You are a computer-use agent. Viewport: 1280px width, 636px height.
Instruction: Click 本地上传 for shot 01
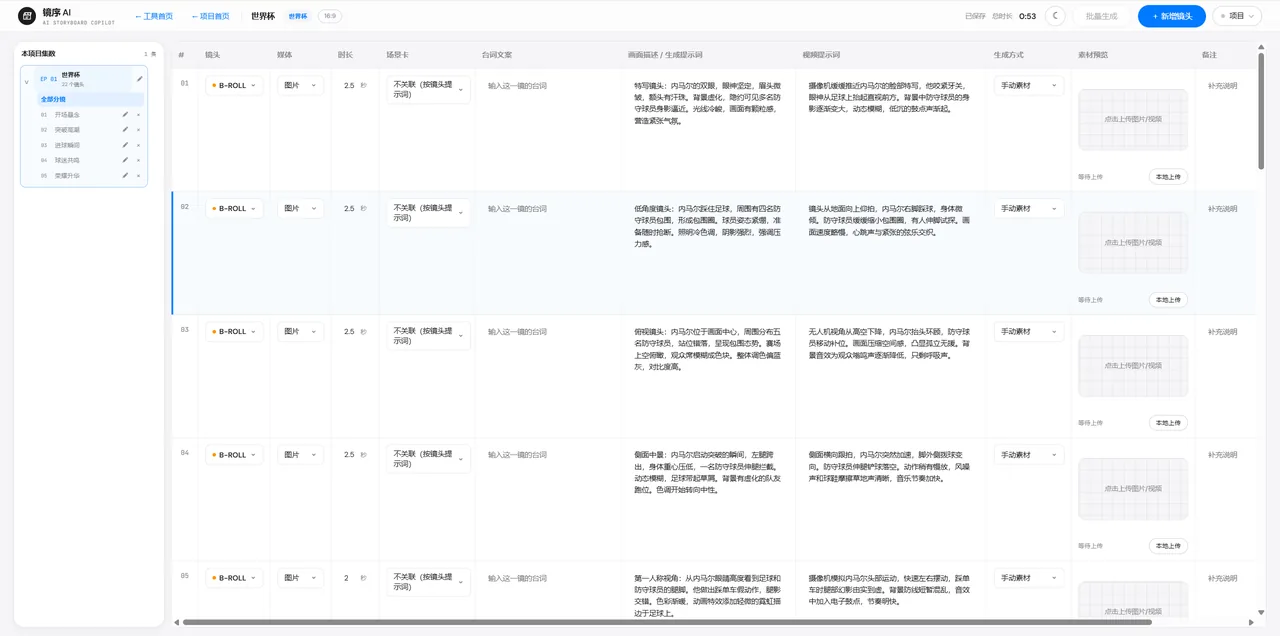[x=1168, y=177]
